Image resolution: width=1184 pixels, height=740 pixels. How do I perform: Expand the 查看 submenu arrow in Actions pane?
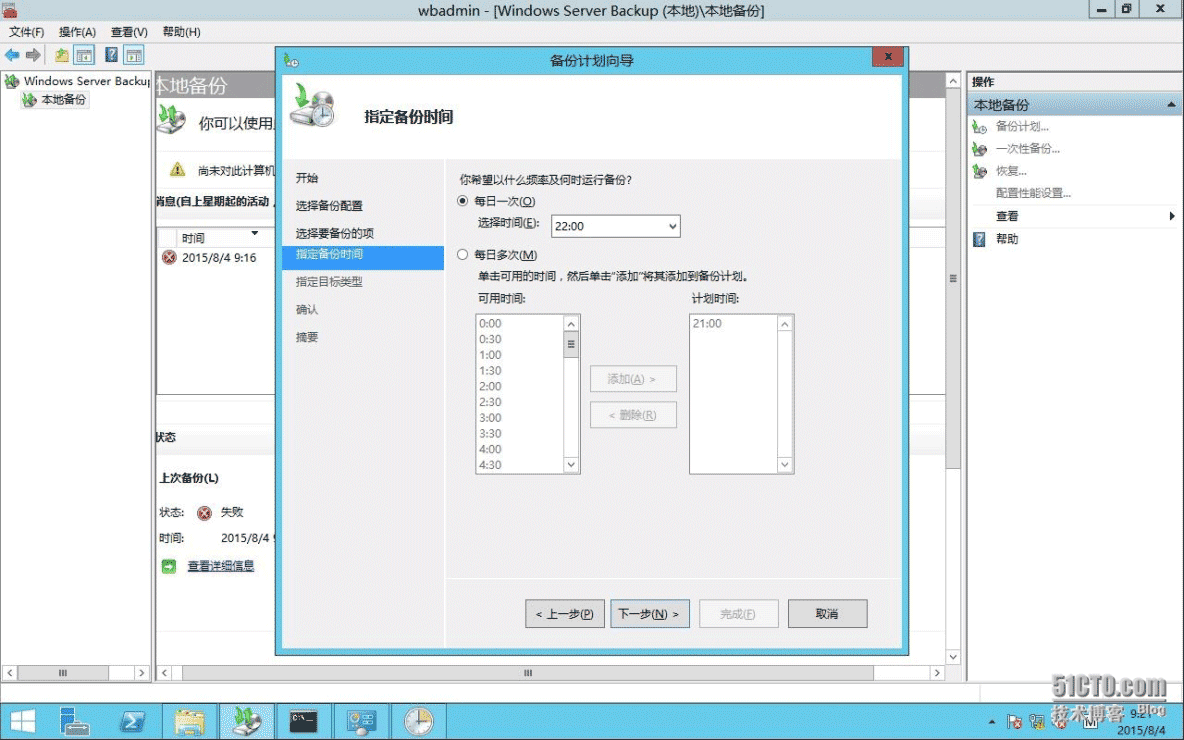pyautogui.click(x=1172, y=216)
